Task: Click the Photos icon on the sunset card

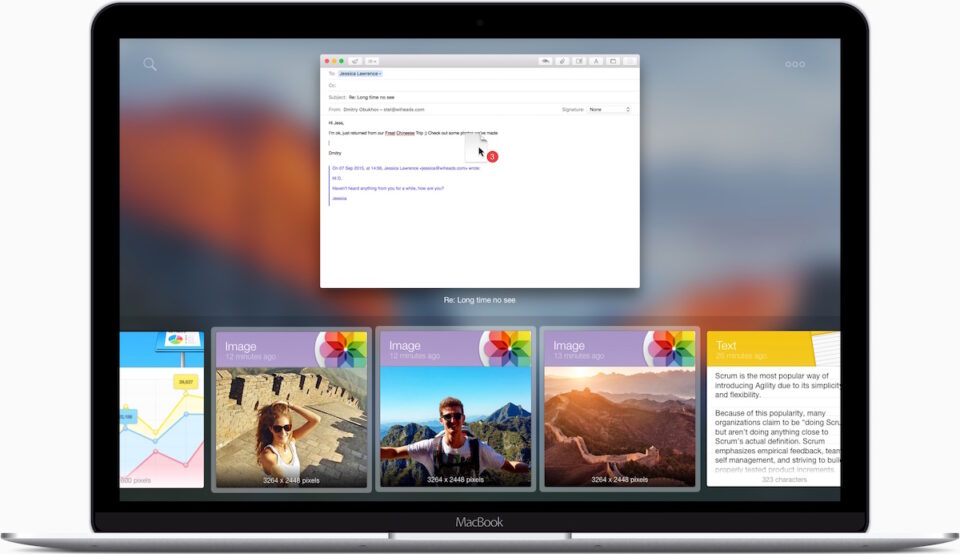Action: [x=671, y=350]
